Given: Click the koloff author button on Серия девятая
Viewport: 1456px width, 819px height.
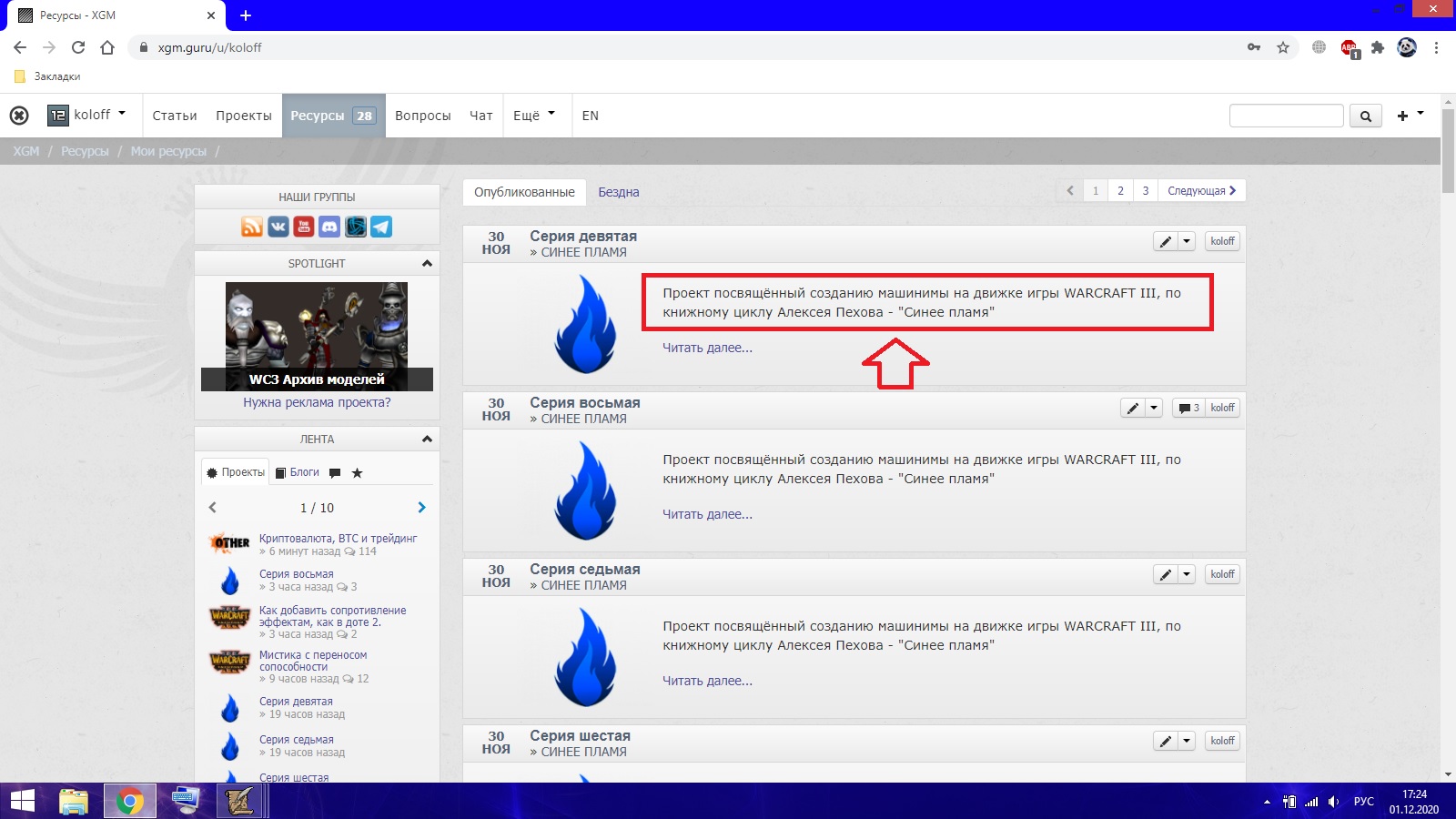Looking at the screenshot, I should (1222, 241).
